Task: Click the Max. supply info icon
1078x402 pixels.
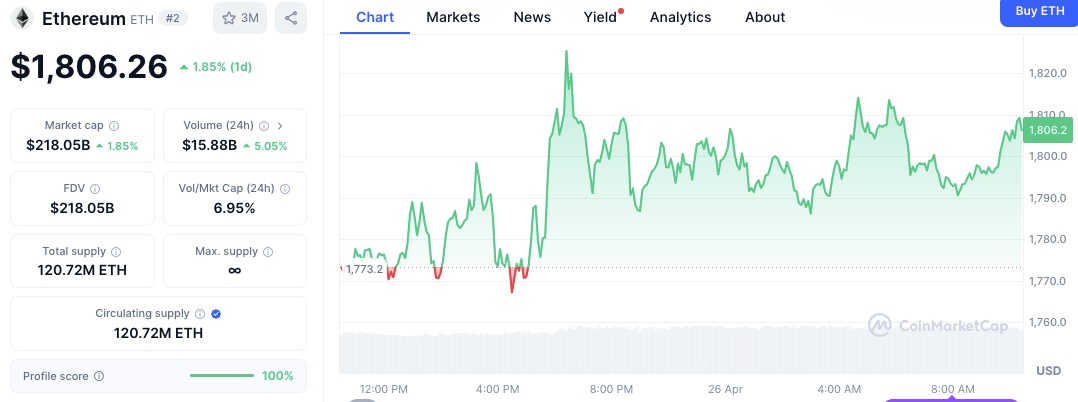Action: (x=269, y=252)
